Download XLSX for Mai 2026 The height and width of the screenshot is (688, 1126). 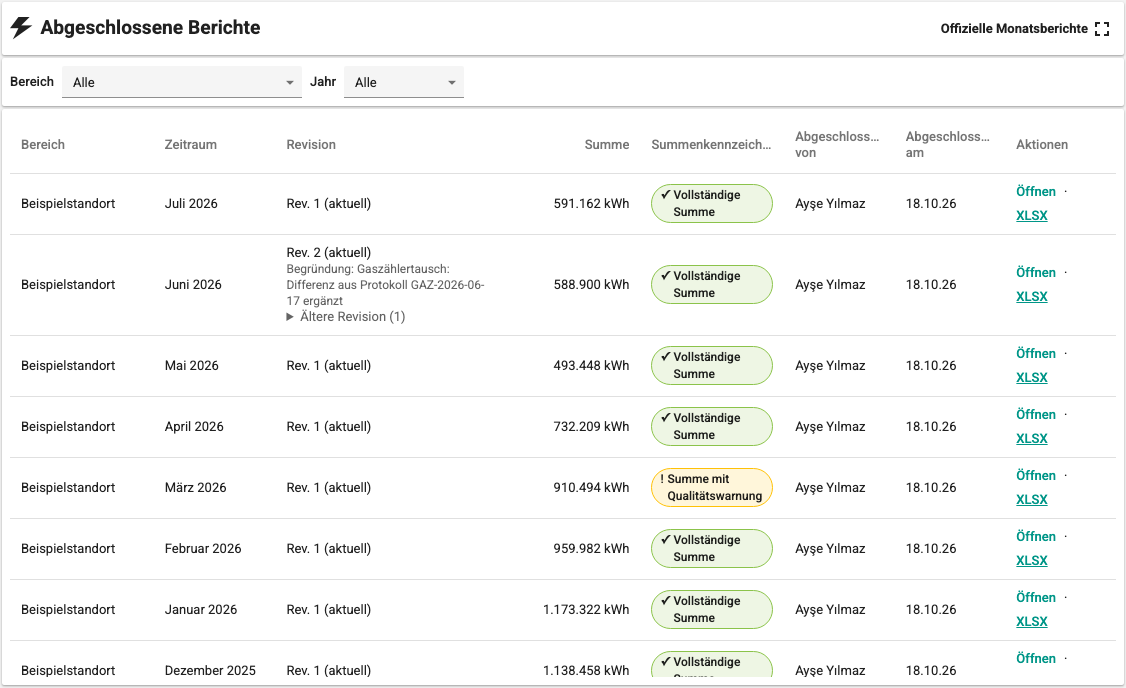[x=1031, y=378]
